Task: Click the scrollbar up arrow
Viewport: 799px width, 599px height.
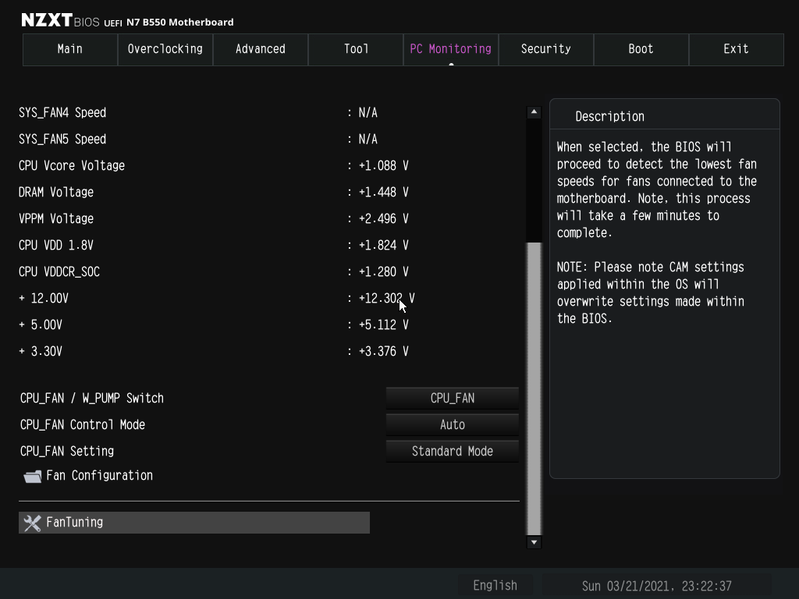Action: [x=534, y=112]
